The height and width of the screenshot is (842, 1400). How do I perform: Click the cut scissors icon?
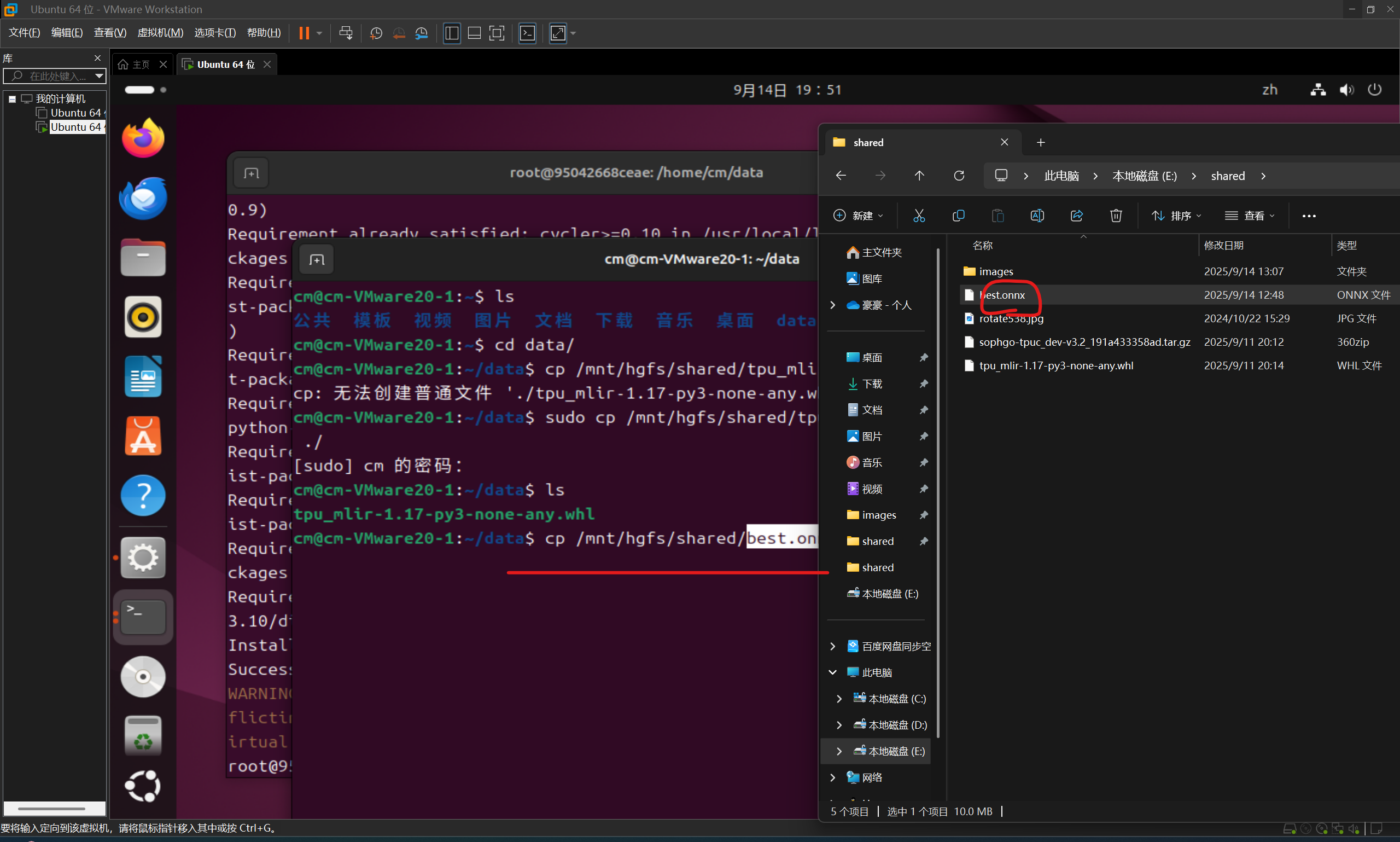click(x=919, y=216)
